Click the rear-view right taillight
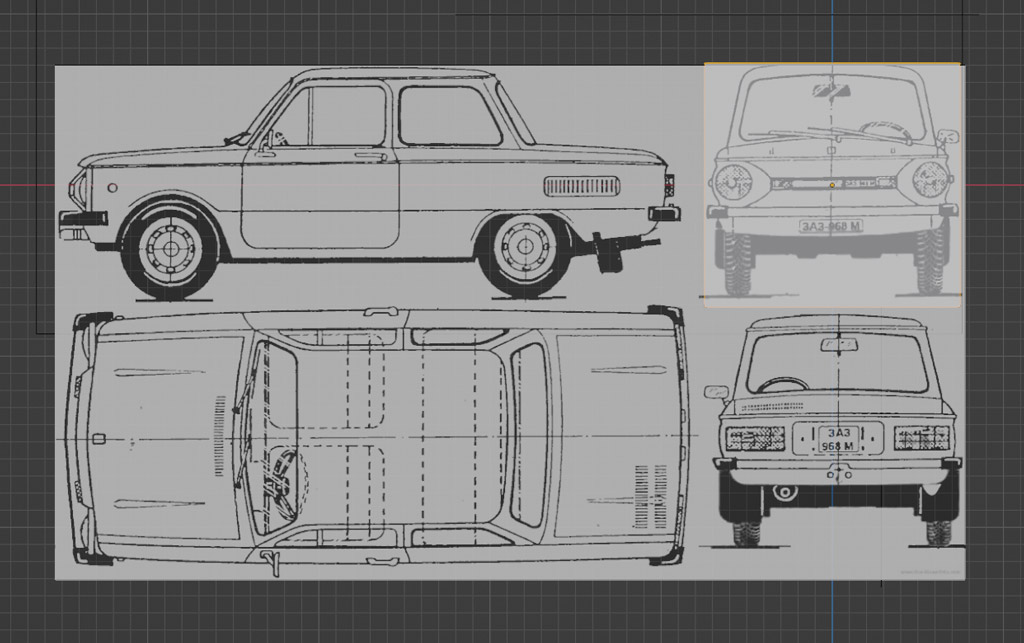The height and width of the screenshot is (643, 1024). tap(921, 438)
